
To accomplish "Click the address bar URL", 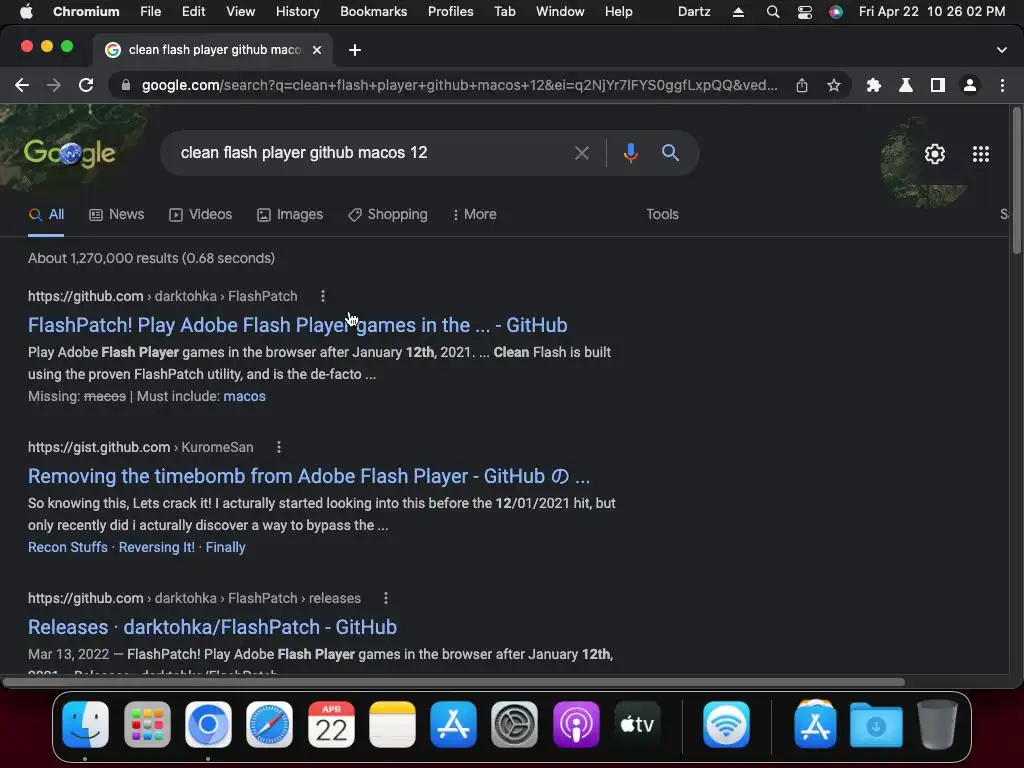I will tap(459, 85).
